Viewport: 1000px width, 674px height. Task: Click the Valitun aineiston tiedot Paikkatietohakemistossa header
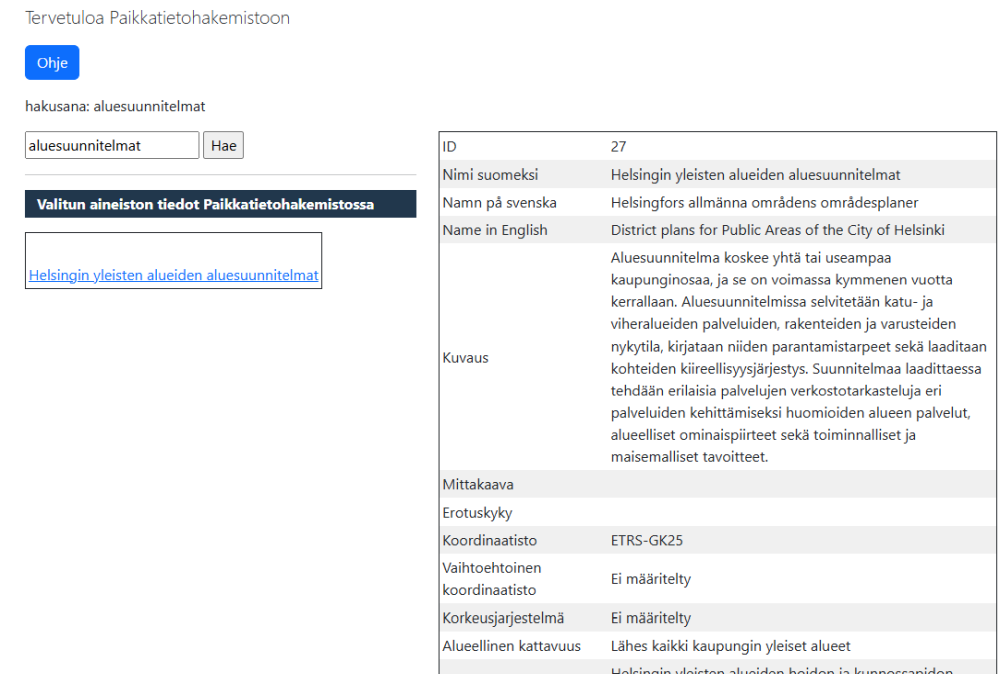pos(221,204)
